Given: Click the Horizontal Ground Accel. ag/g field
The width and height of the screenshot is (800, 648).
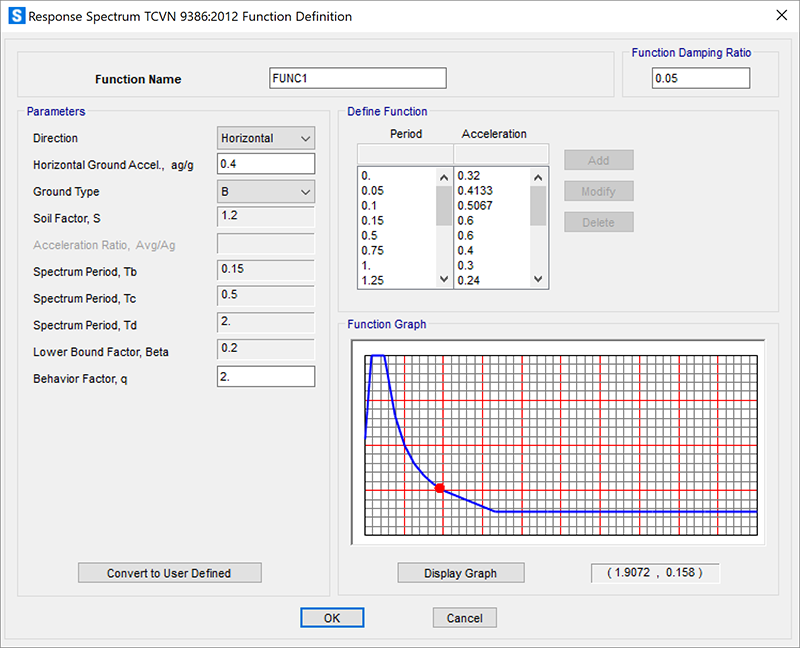Looking at the screenshot, I should (266, 164).
